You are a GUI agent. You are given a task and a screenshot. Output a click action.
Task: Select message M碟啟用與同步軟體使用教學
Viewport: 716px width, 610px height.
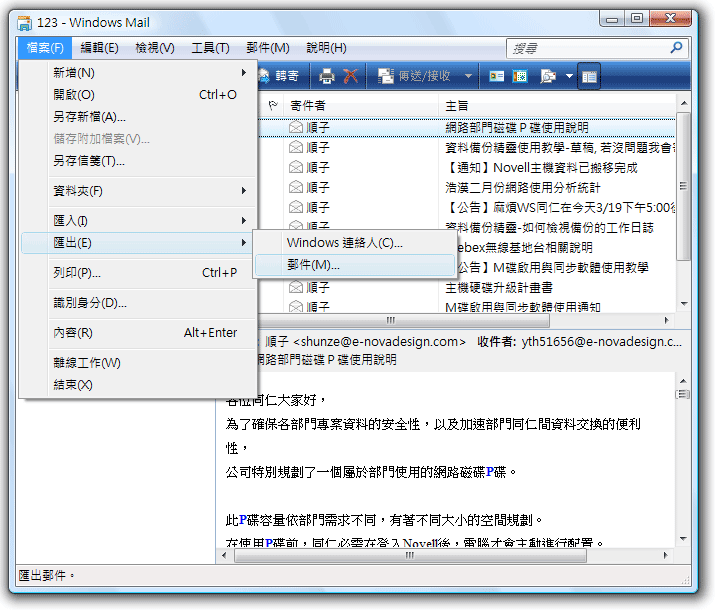point(553,268)
